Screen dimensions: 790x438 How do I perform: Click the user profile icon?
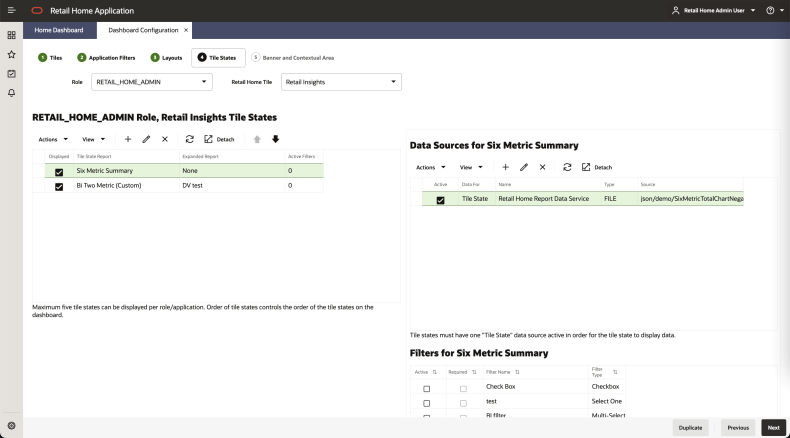(676, 11)
